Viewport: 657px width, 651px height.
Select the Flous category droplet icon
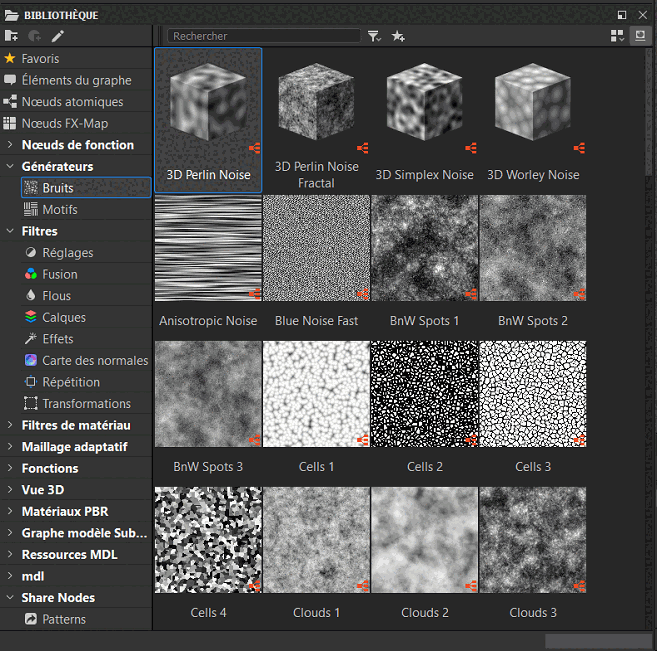(32, 296)
